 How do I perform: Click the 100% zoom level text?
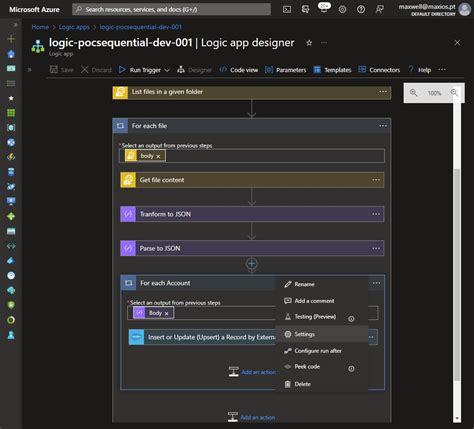pyautogui.click(x=434, y=93)
